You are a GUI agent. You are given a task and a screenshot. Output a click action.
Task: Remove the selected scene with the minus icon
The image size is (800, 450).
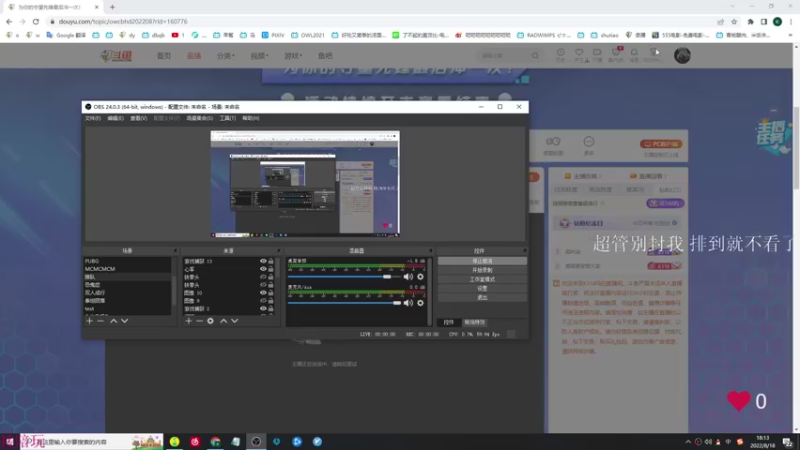click(x=101, y=321)
